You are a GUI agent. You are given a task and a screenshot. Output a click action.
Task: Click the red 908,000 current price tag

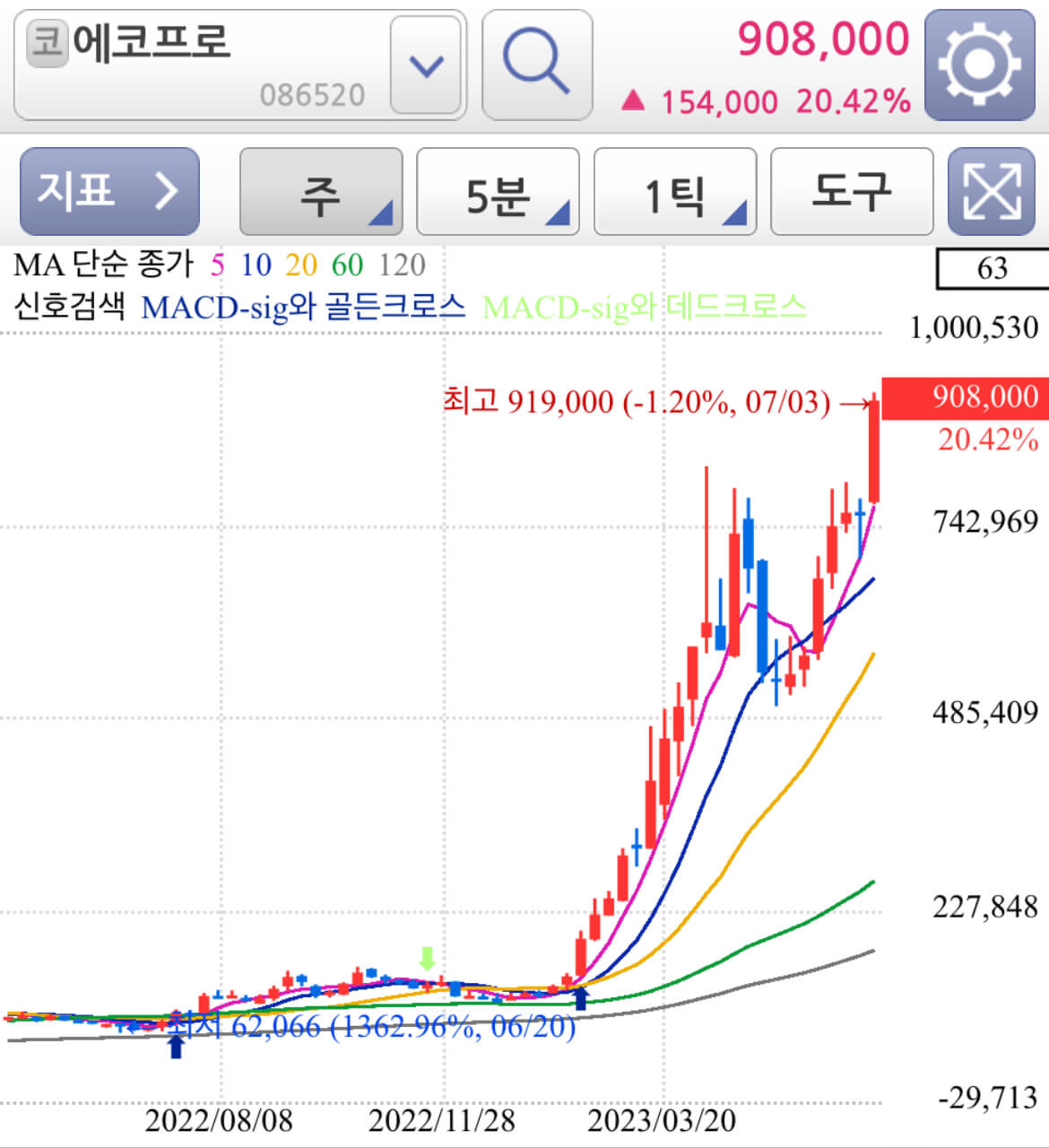tap(966, 398)
